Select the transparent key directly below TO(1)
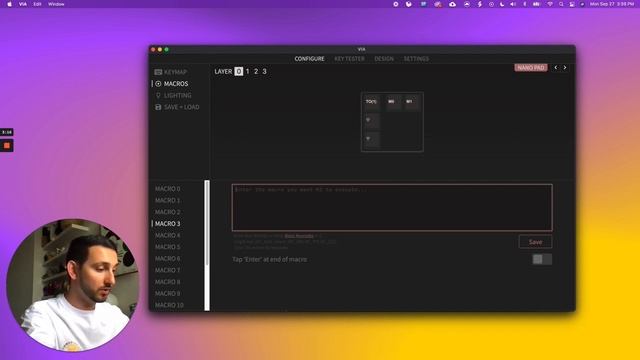 [371, 121]
